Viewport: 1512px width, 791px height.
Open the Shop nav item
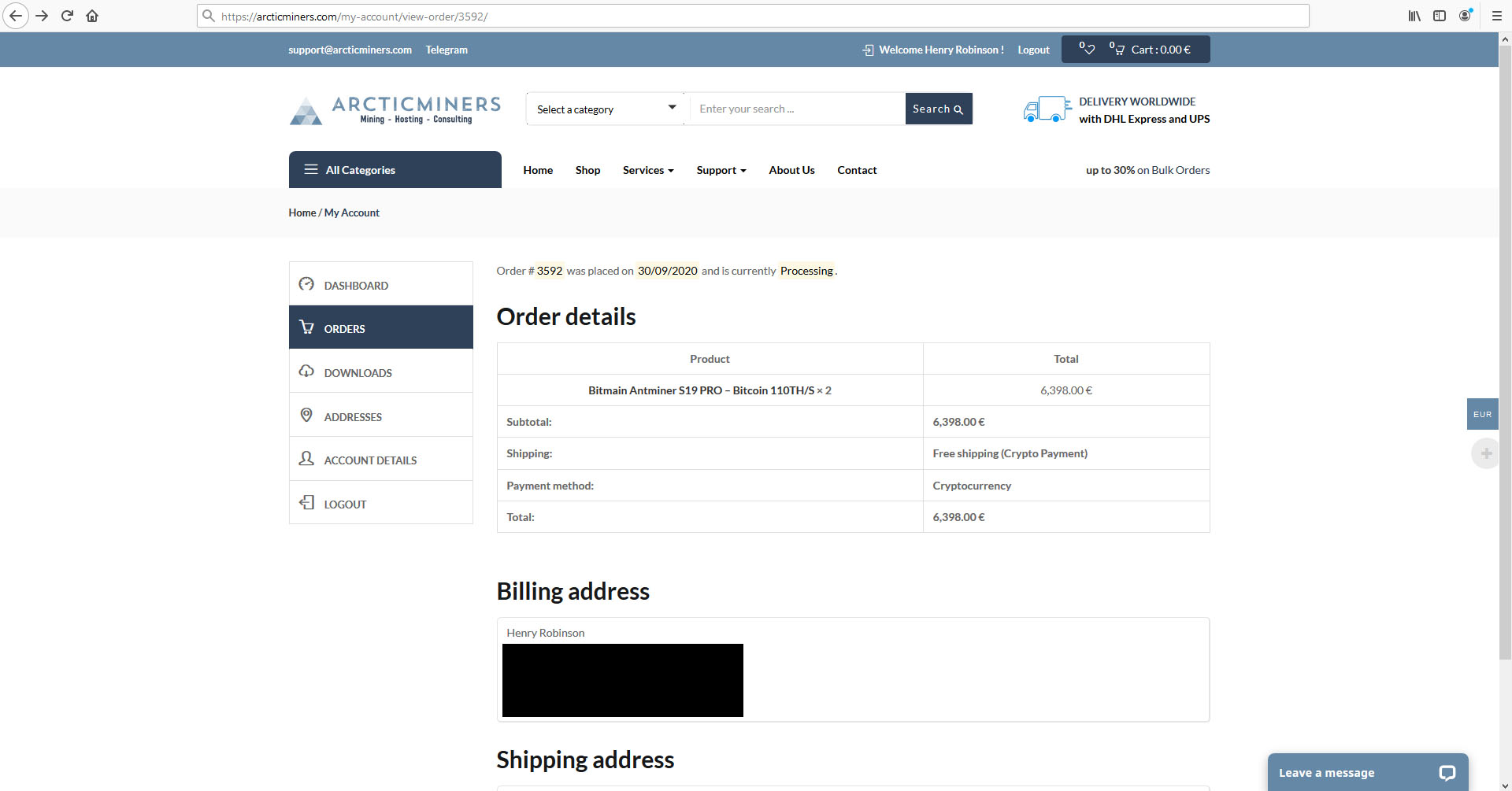pyautogui.click(x=587, y=170)
